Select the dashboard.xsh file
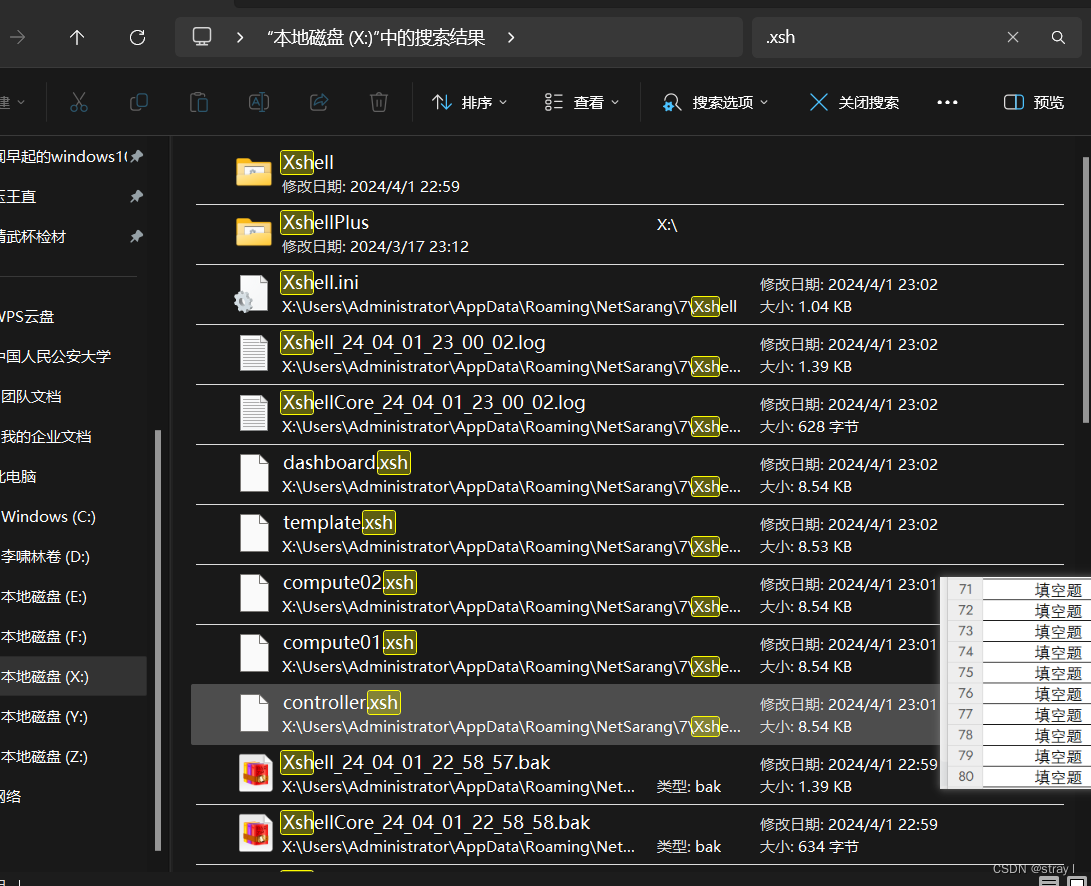This screenshot has width=1091, height=886. click(x=630, y=474)
